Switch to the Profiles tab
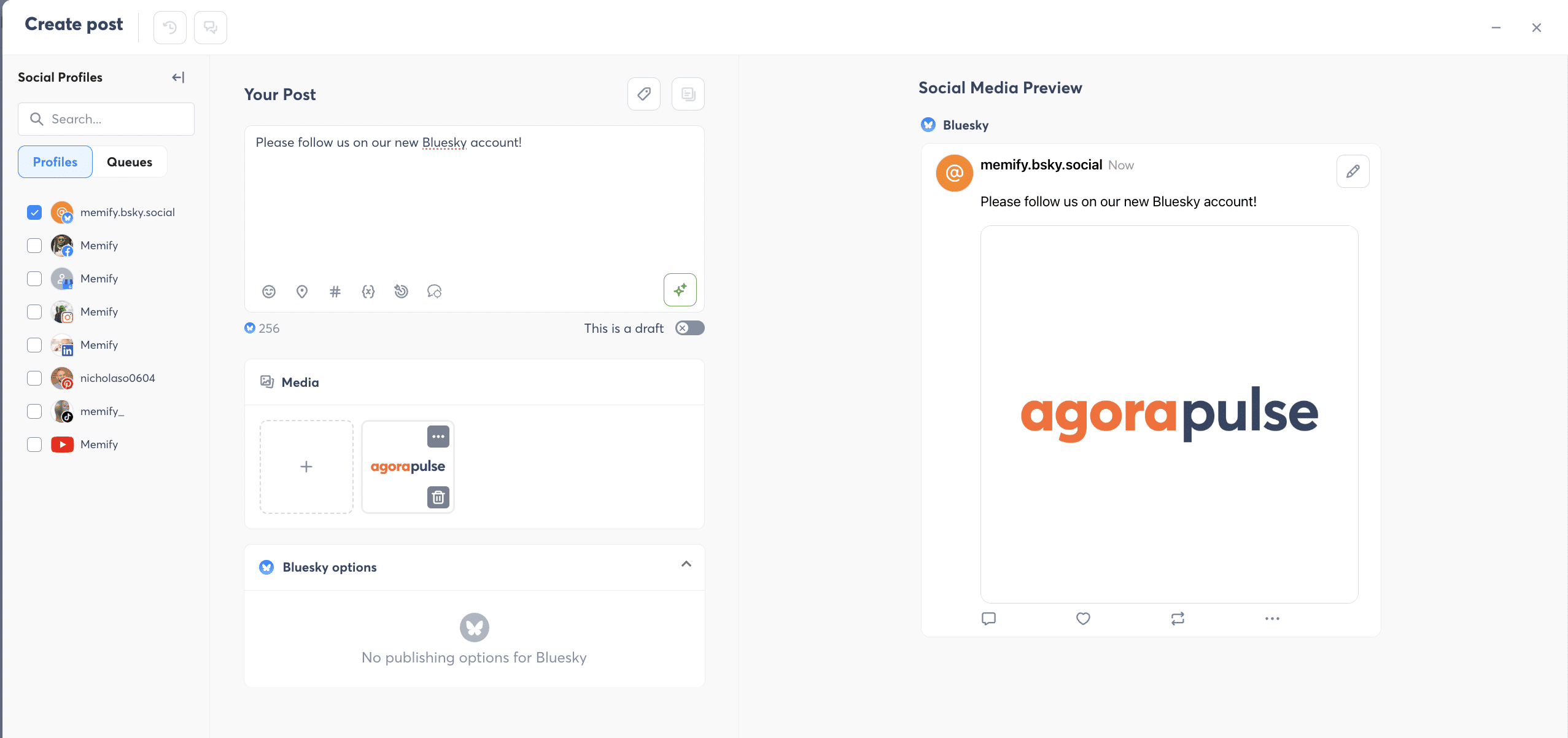1568x738 pixels. [55, 162]
